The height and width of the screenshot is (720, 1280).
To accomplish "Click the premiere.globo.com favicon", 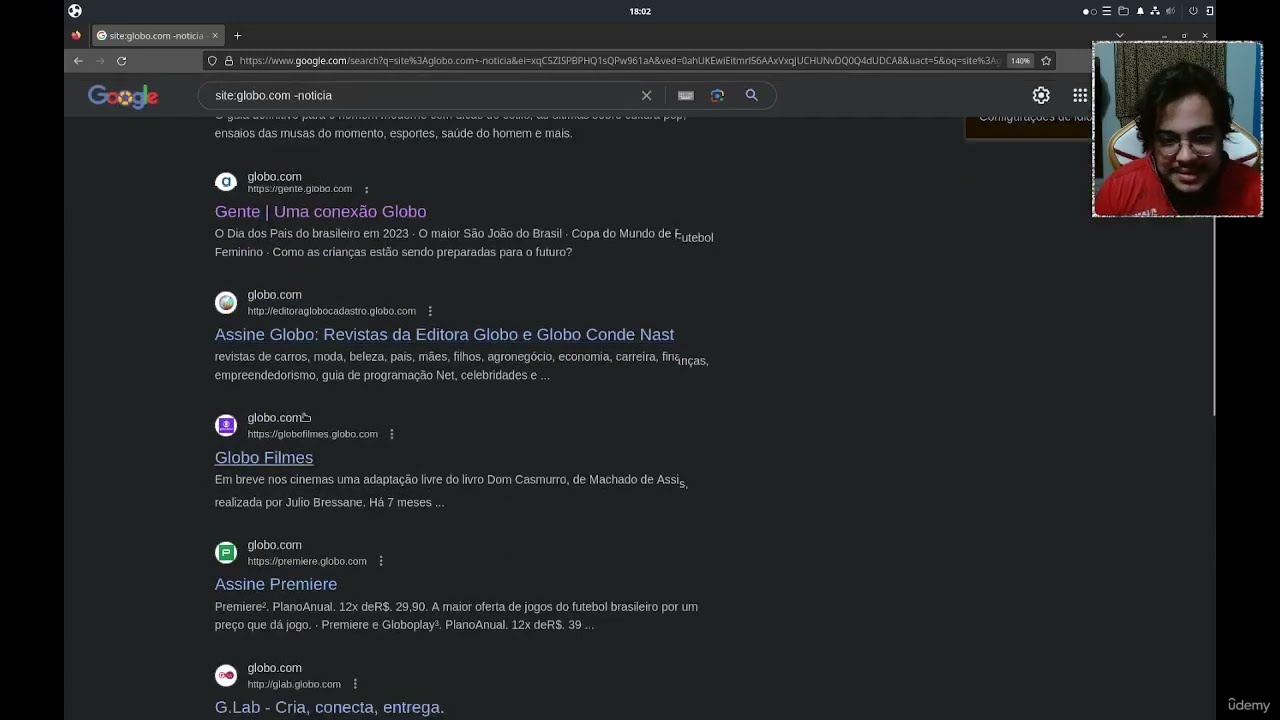I will point(226,552).
